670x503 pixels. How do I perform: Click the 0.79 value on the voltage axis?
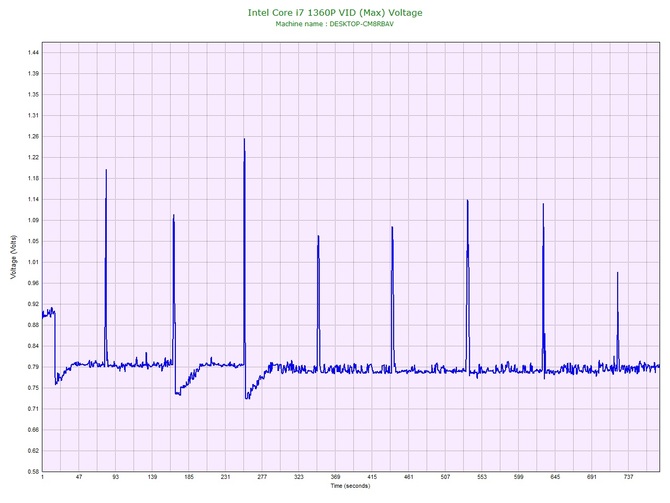click(x=33, y=367)
